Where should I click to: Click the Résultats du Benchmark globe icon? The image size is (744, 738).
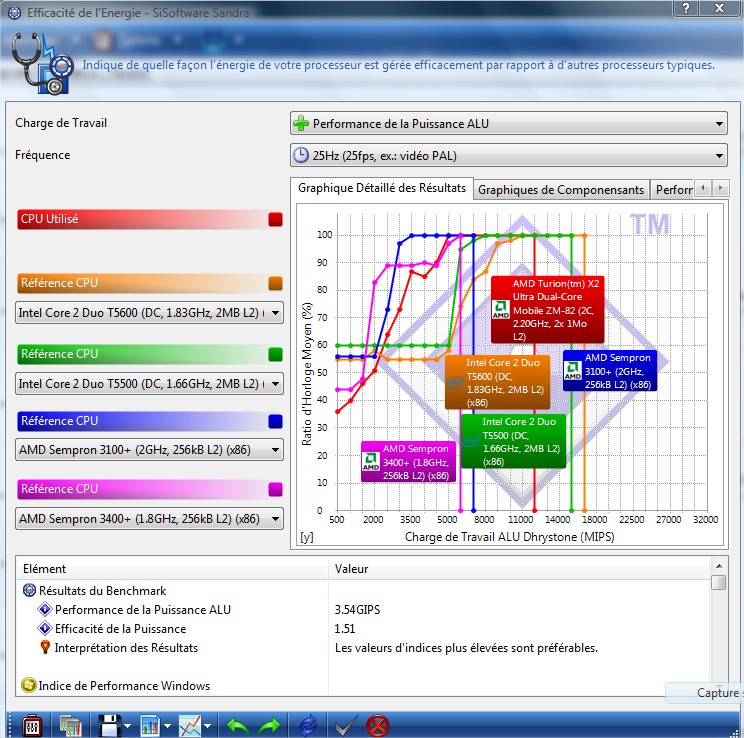point(29,590)
